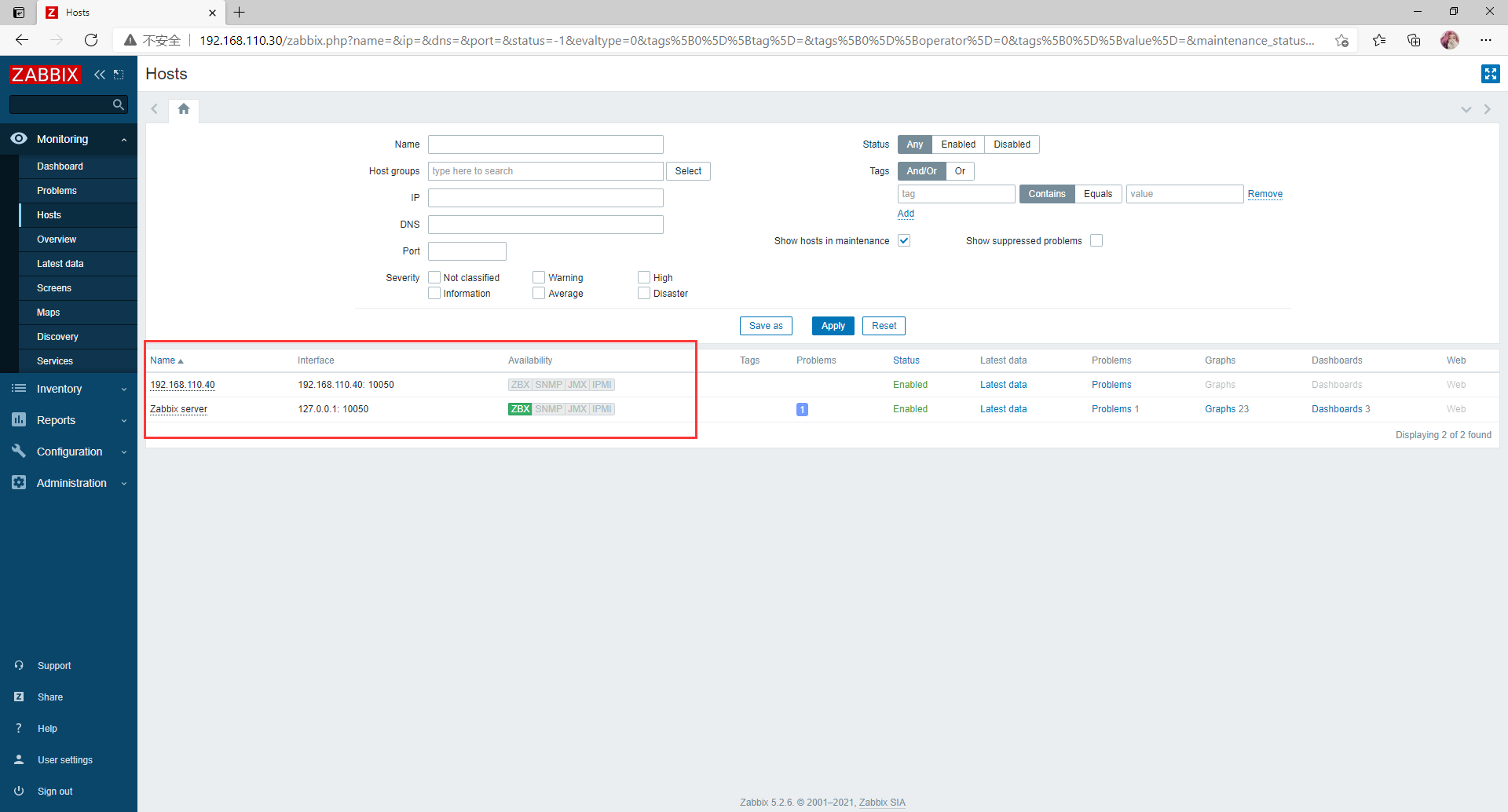Click Select for Host groups

[x=688, y=171]
